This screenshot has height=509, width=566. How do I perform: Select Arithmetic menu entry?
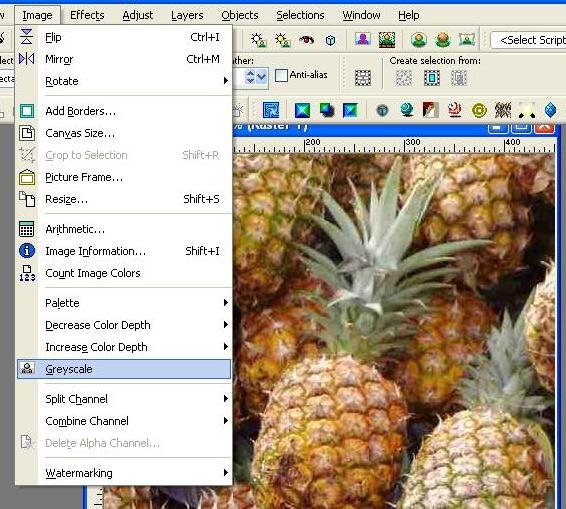pos(123,229)
